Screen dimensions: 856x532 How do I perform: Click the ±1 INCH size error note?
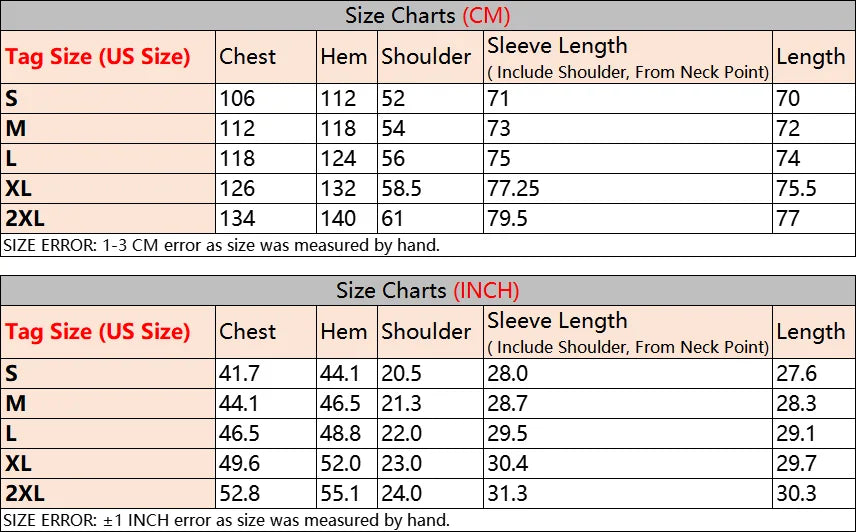pos(227,520)
